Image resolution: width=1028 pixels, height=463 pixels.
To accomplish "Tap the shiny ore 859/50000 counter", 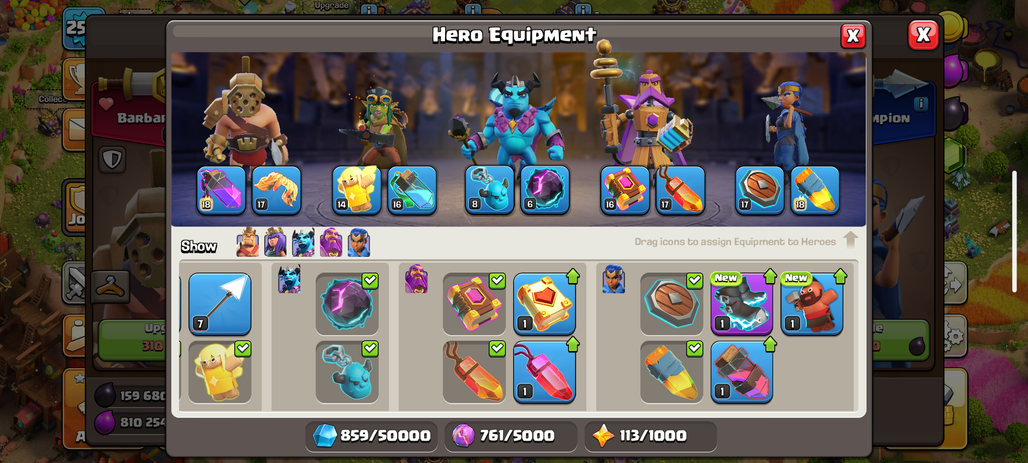I will point(372,436).
